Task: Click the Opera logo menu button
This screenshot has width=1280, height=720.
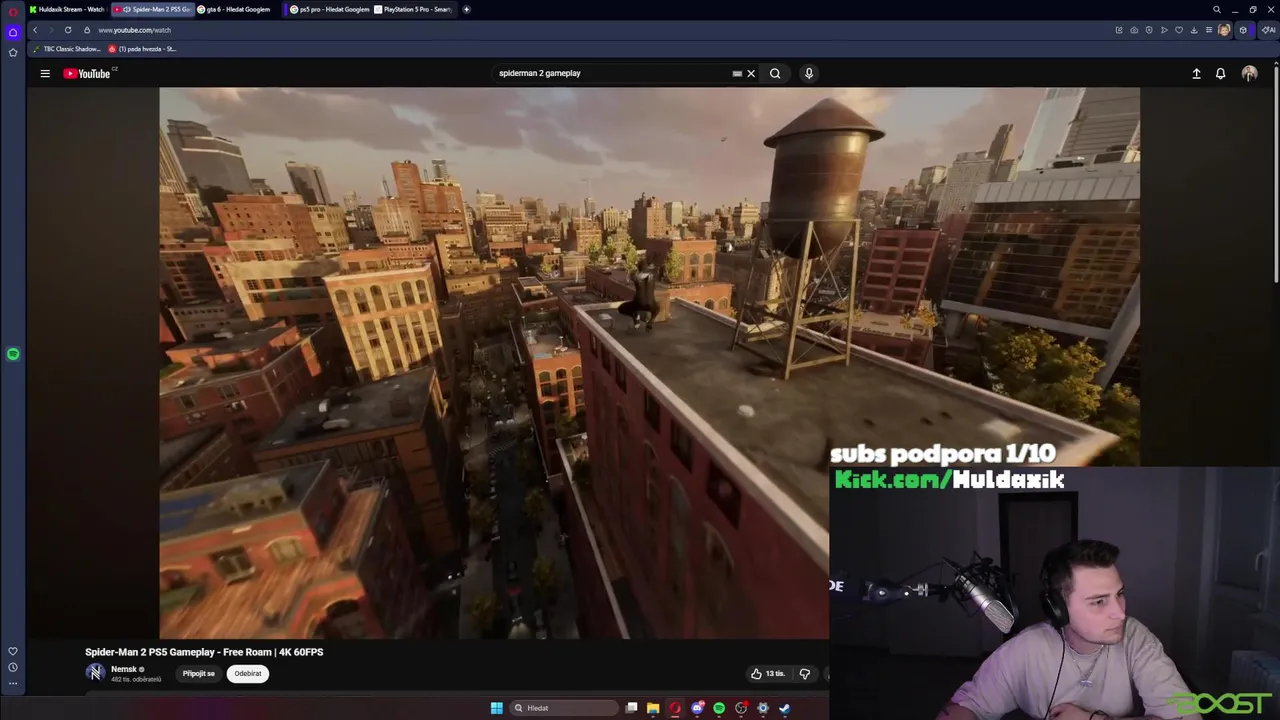Action: pos(13,10)
